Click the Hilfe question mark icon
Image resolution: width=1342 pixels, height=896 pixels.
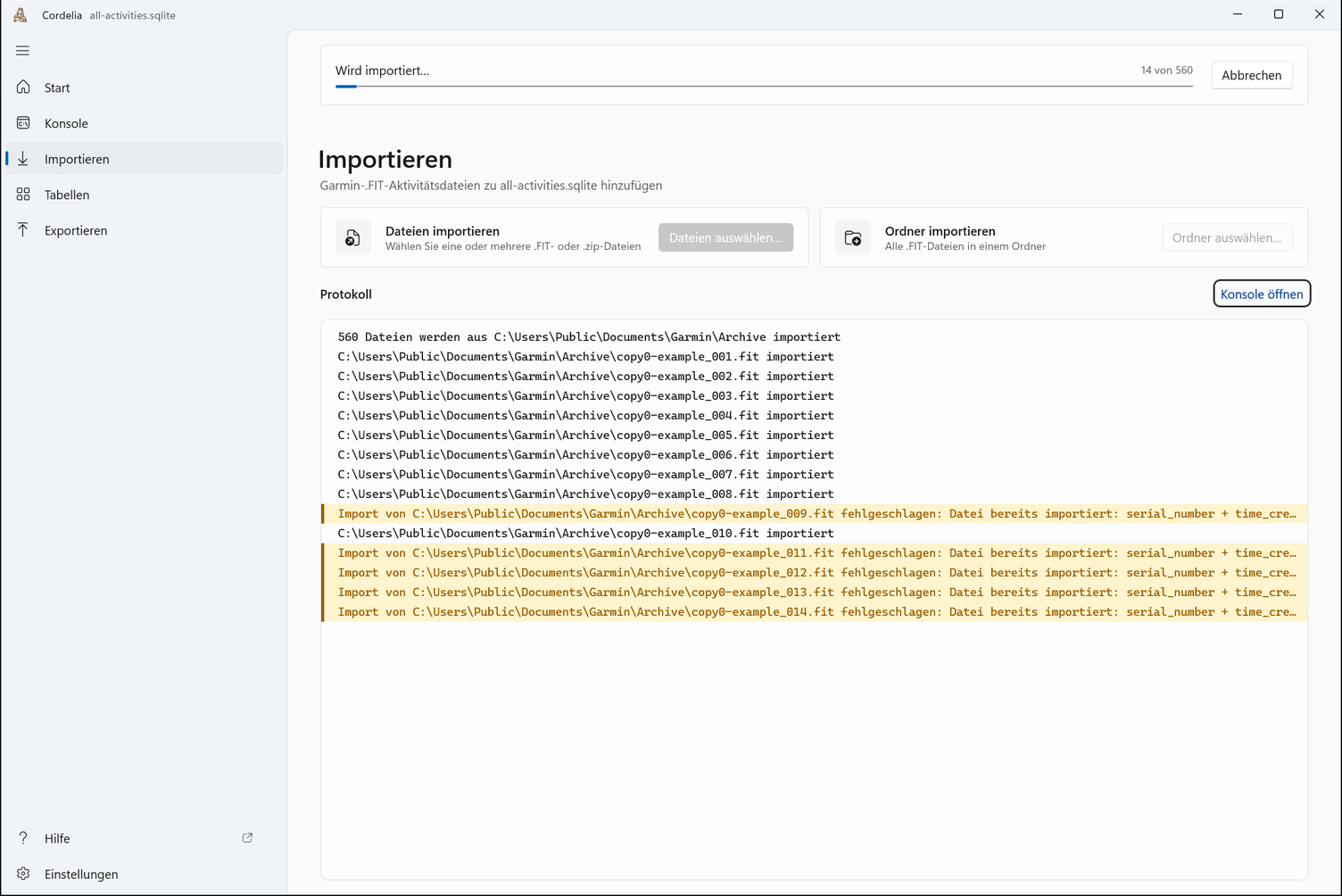tap(23, 838)
